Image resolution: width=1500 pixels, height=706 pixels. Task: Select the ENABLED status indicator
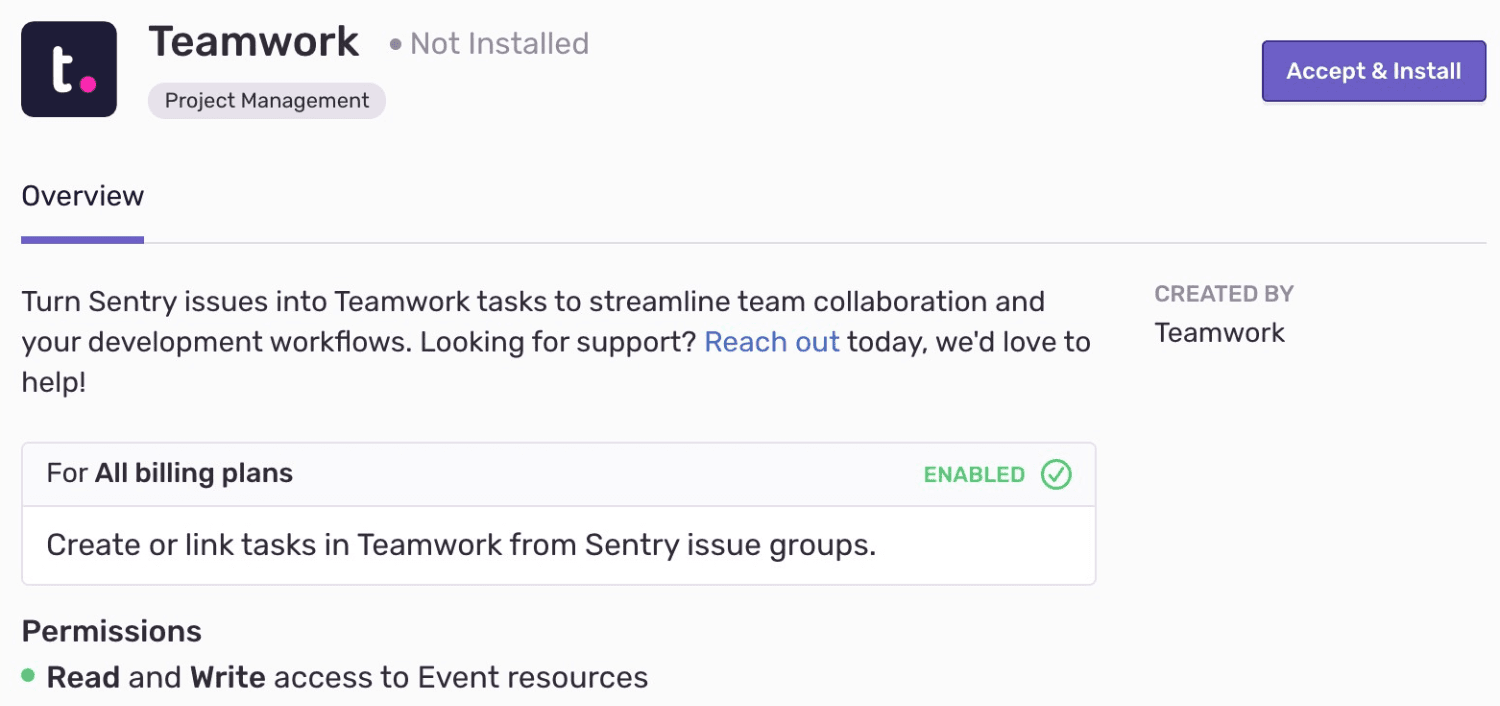coord(974,475)
